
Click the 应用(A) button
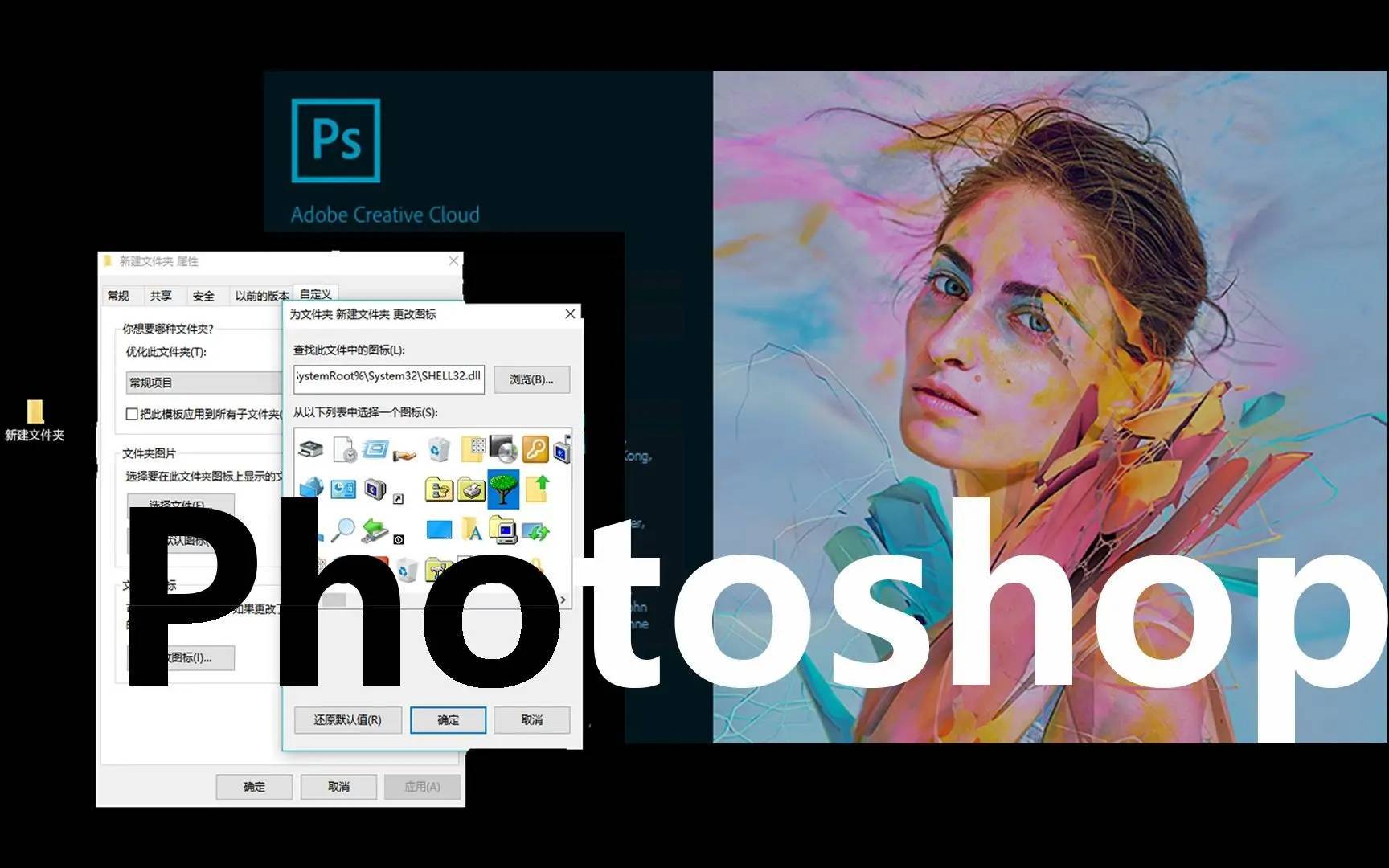(422, 787)
